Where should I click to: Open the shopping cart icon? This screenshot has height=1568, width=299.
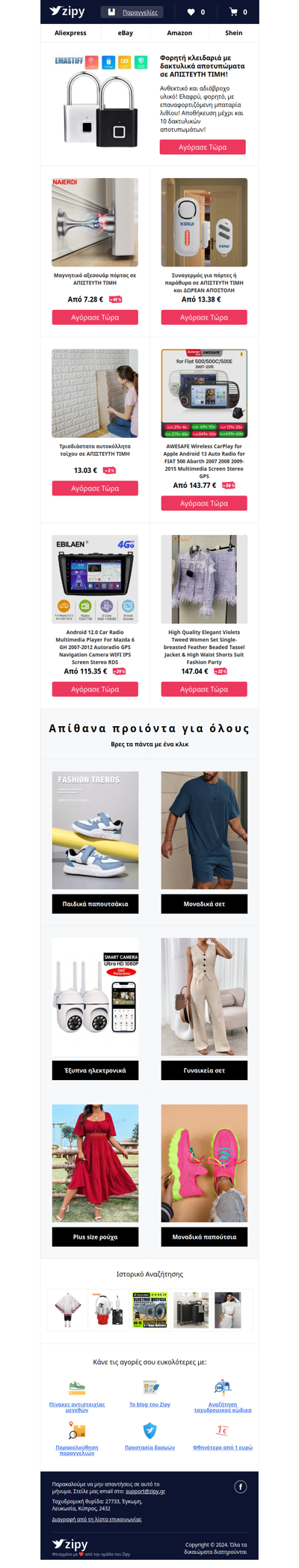[x=233, y=12]
